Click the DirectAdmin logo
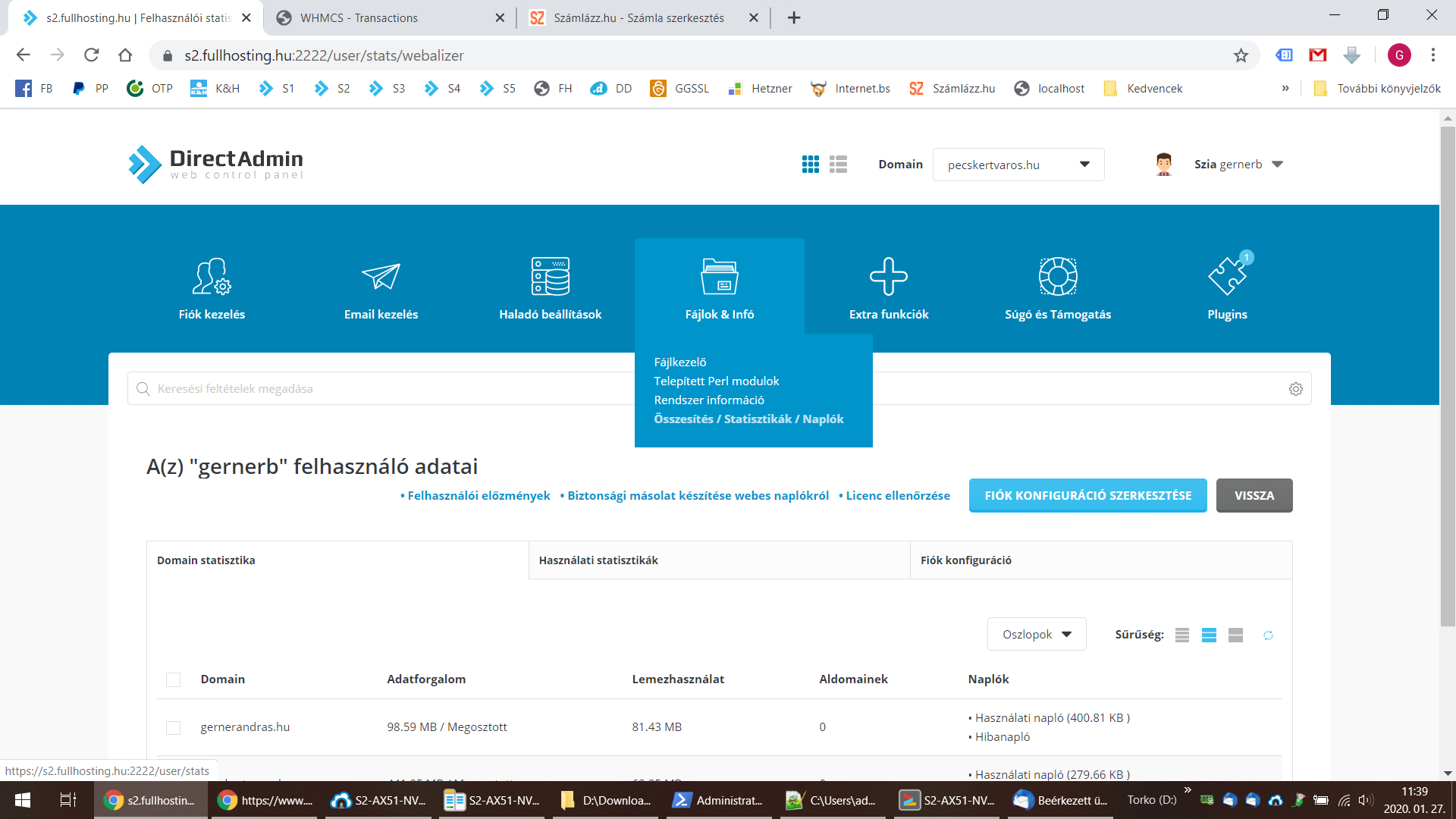This screenshot has width=1456, height=819. pyautogui.click(x=216, y=165)
